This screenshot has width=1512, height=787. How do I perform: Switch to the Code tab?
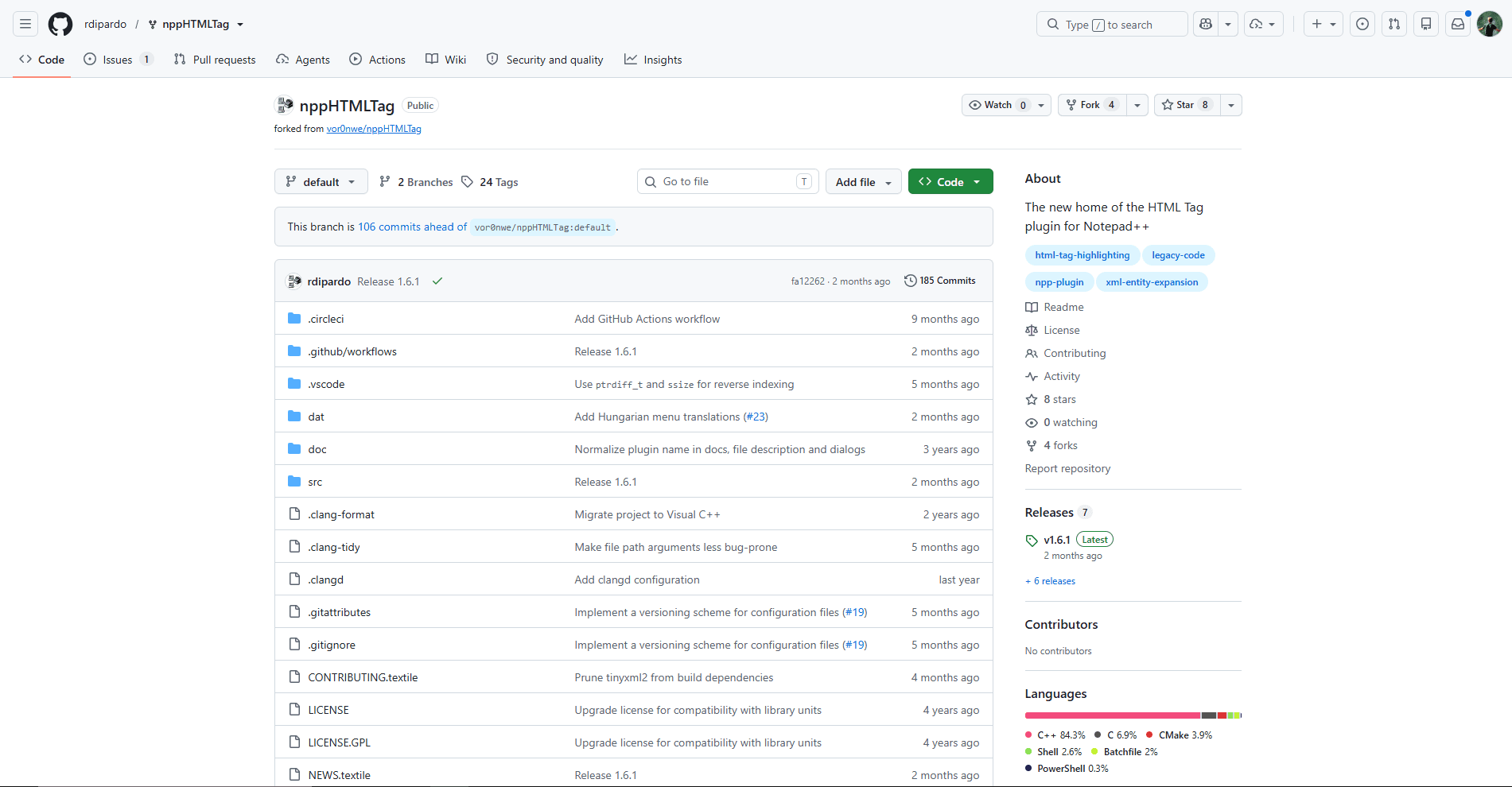pos(42,60)
